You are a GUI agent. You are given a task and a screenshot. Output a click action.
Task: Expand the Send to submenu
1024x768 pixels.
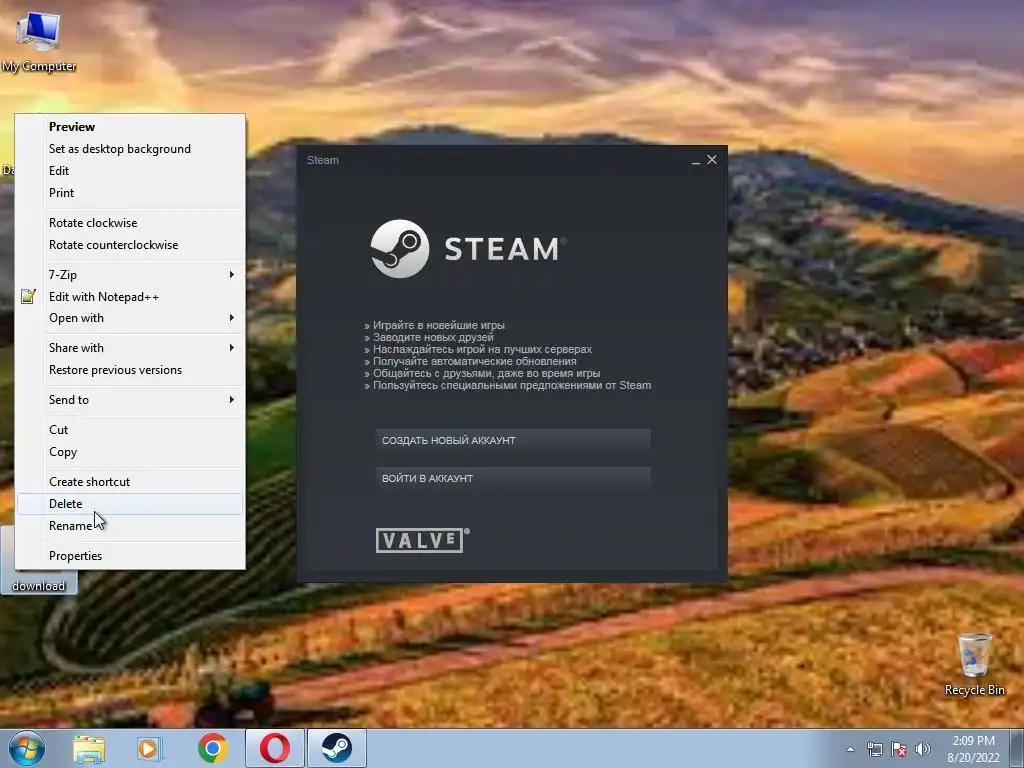tap(130, 400)
